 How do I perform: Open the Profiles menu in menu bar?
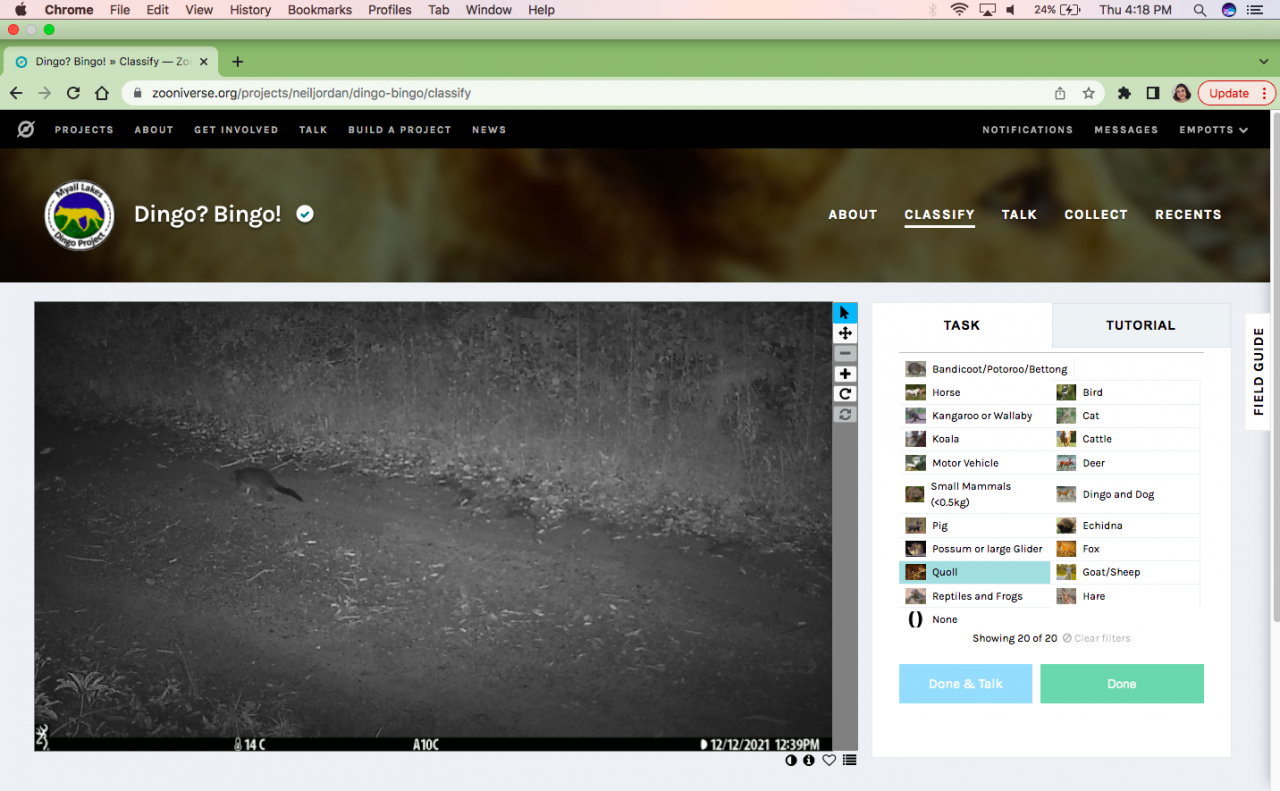(390, 10)
